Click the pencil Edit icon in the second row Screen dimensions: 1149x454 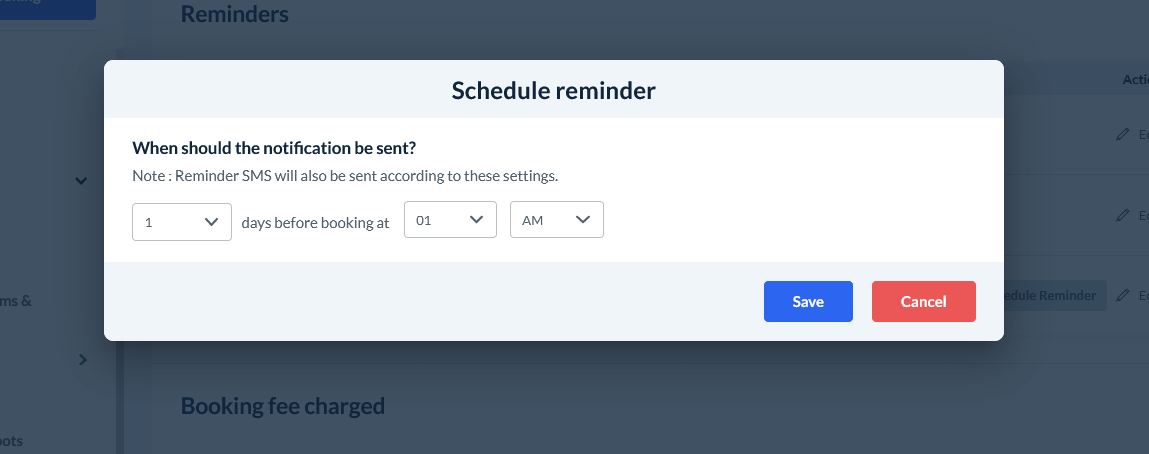point(1122,215)
